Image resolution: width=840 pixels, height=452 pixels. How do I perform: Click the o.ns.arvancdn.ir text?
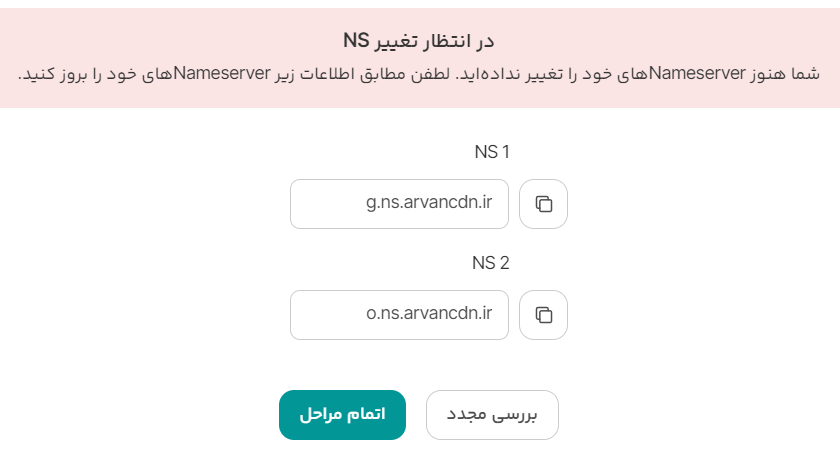429,315
